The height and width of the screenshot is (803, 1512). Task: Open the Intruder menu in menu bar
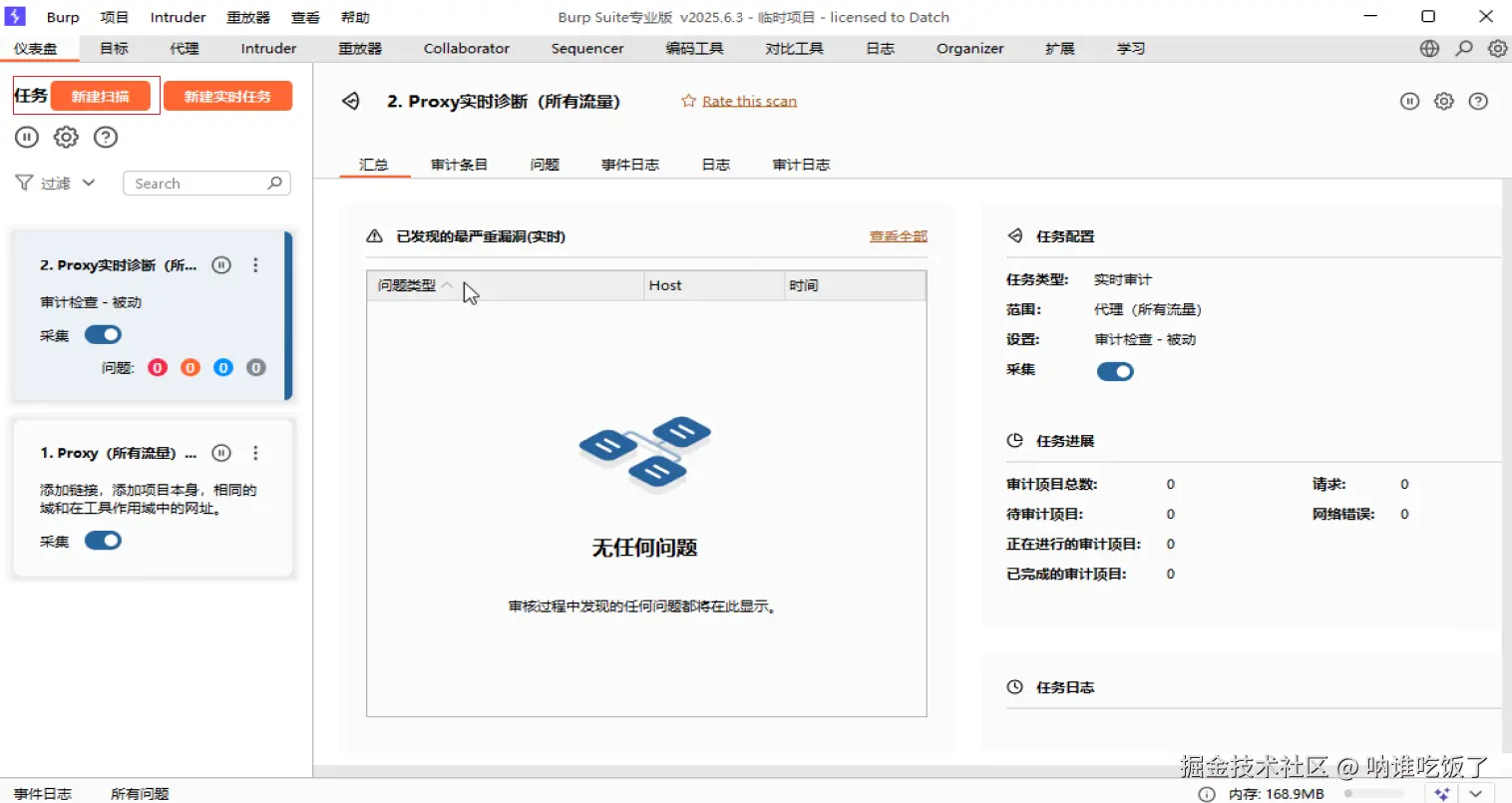178,17
